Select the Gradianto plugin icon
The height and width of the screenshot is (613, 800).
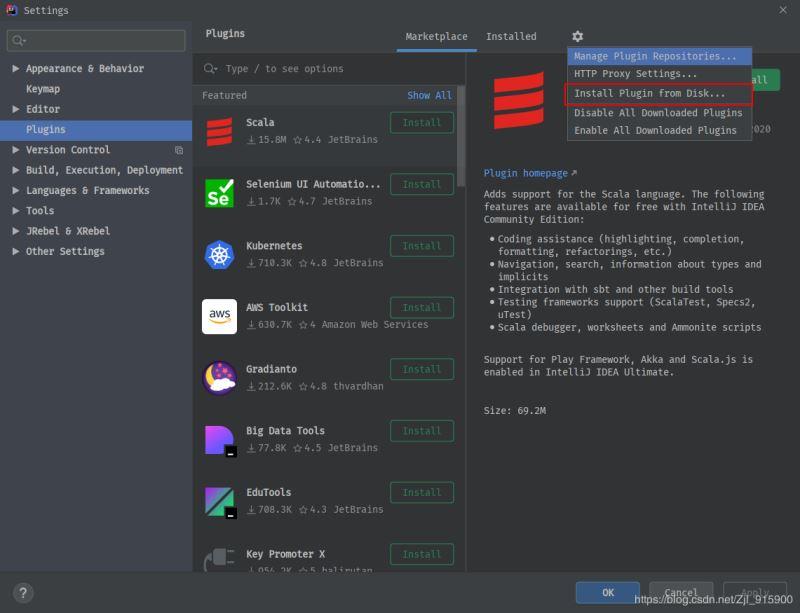point(219,378)
